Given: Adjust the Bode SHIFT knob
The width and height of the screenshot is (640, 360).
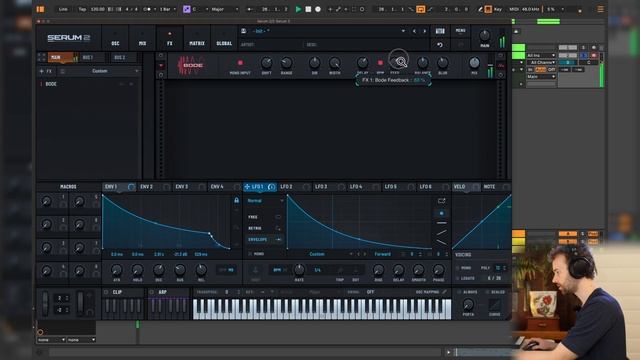Looking at the screenshot, I should (x=266, y=63).
